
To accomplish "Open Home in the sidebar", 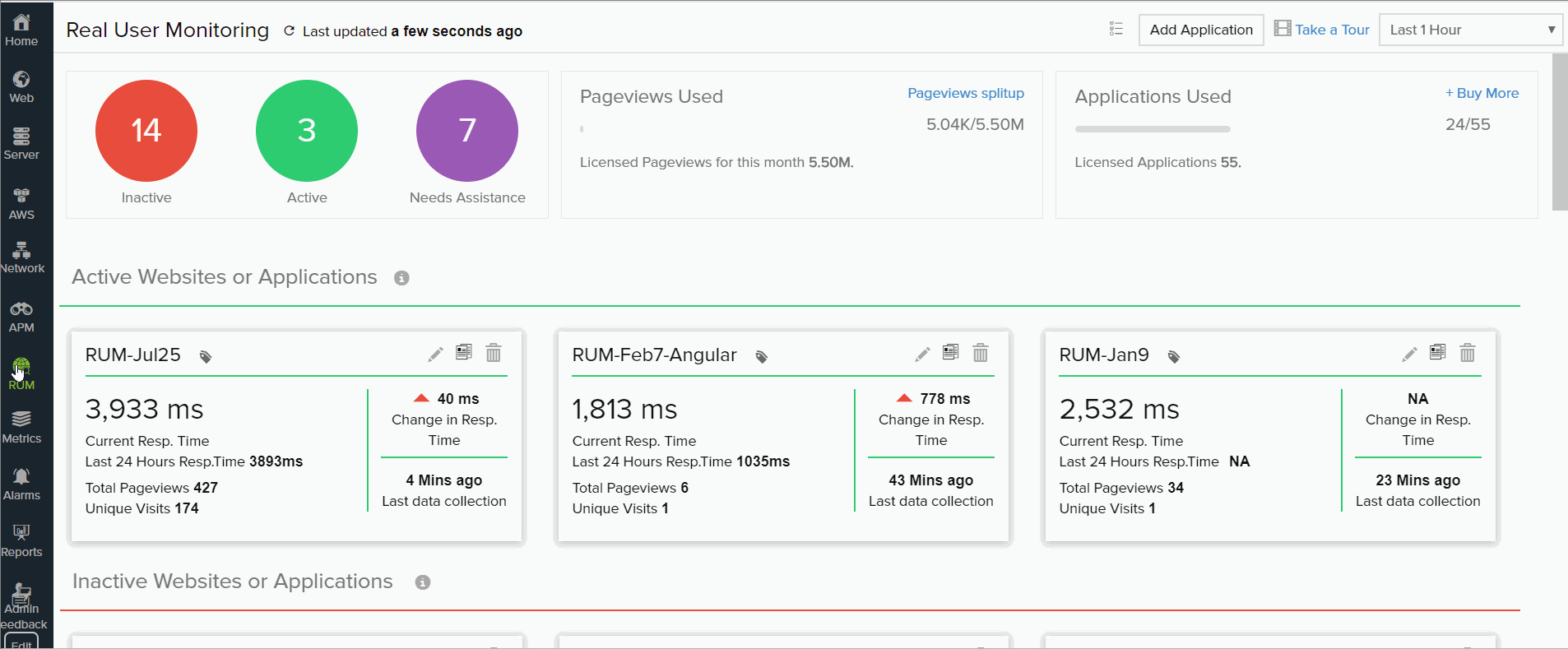I will point(21,30).
